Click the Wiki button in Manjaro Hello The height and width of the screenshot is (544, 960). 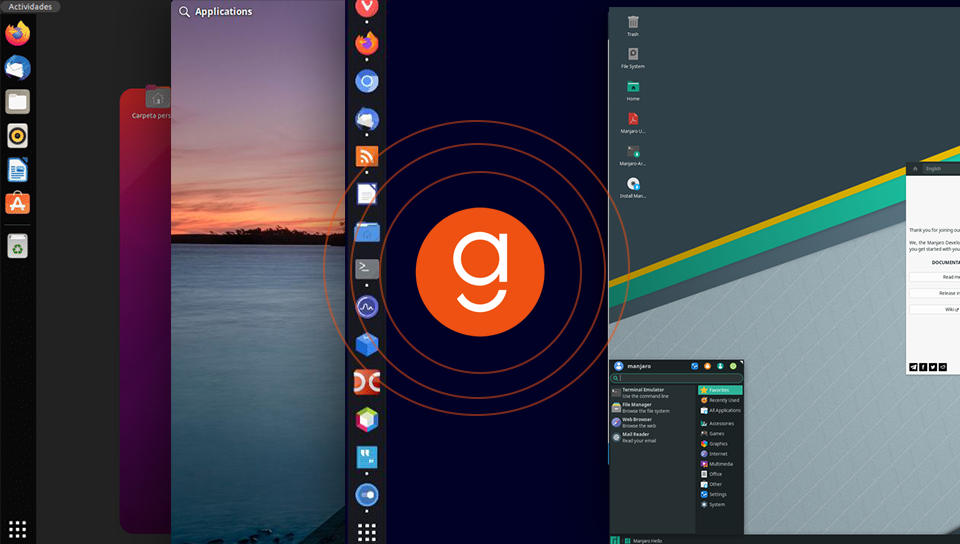[935, 310]
